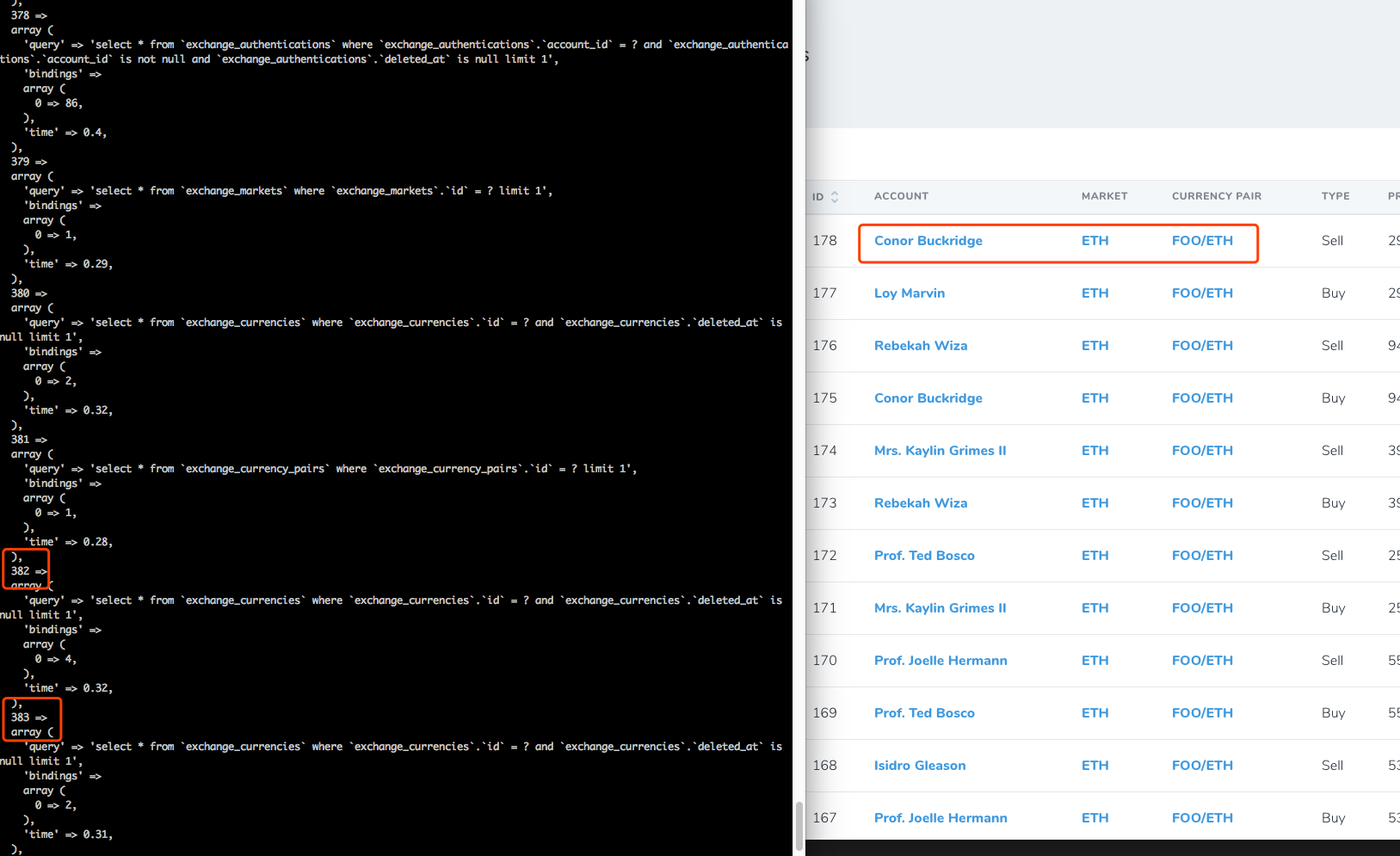This screenshot has height=856, width=1400.
Task: Open the Isidro Gleason account link
Action: (x=919, y=765)
